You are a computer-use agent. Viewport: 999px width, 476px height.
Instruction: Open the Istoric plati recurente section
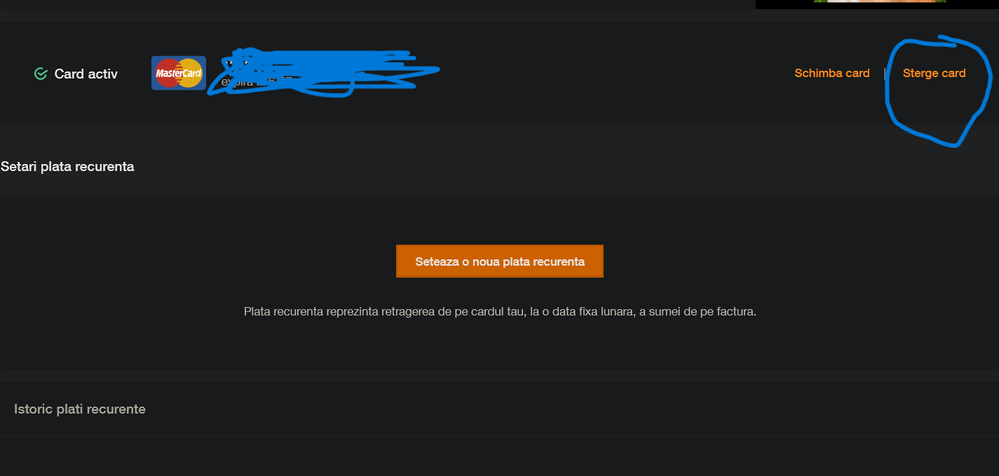80,409
